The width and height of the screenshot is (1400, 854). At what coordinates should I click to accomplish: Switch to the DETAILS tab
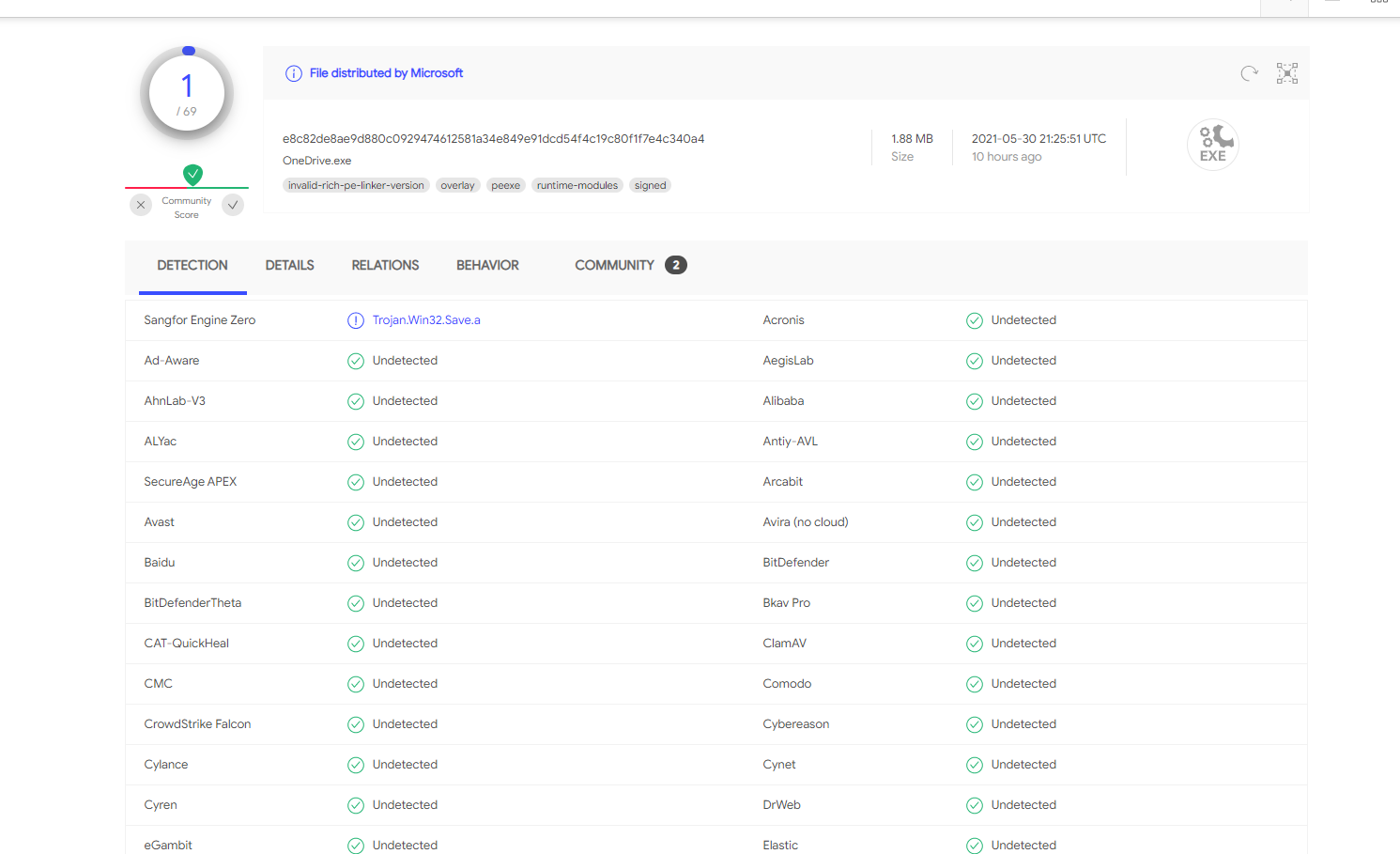[x=289, y=266]
